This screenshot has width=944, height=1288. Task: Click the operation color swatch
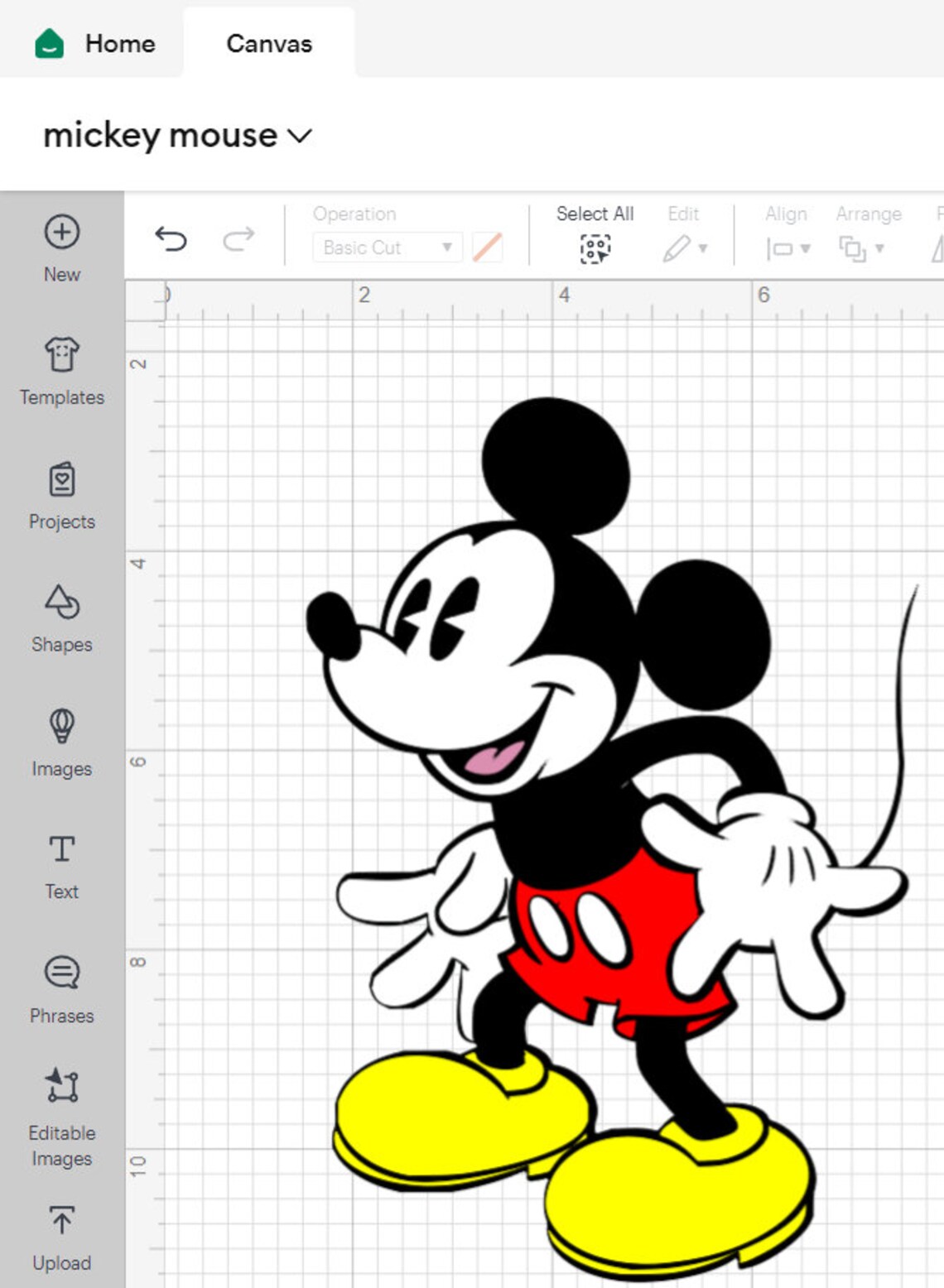(x=487, y=247)
